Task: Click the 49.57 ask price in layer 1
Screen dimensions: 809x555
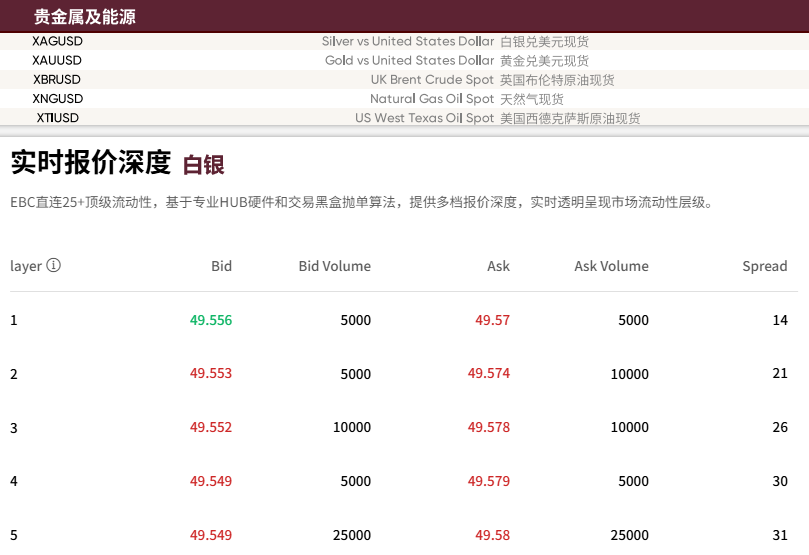Action: pyautogui.click(x=492, y=320)
